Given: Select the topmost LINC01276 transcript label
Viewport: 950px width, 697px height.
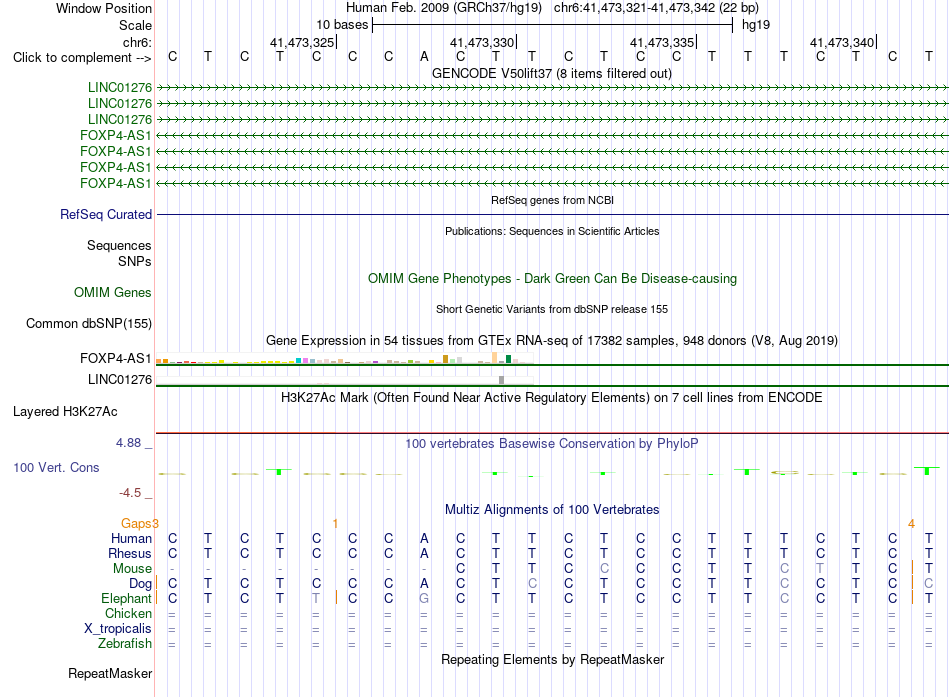Looking at the screenshot, I should click(119, 88).
